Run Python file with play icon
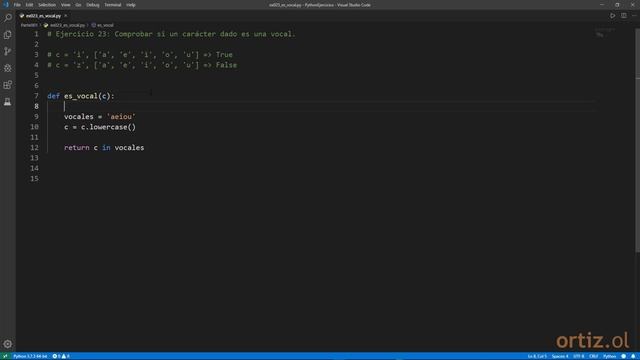This screenshot has width=640, height=360. 613,16
